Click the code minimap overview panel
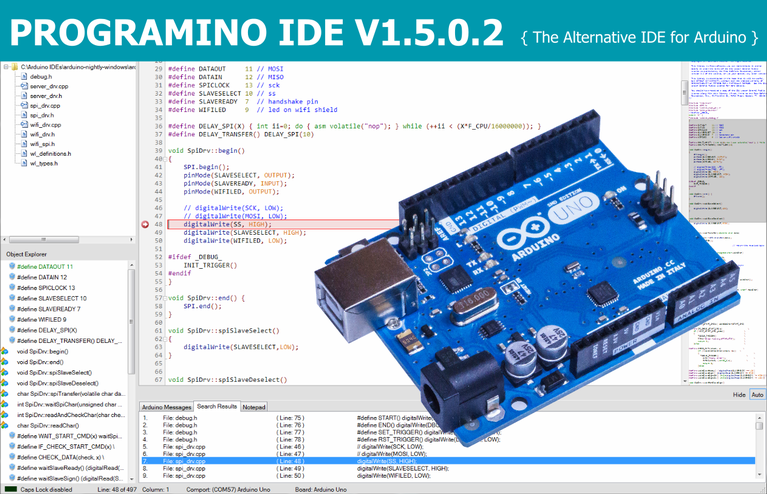The width and height of the screenshot is (767, 494). click(x=727, y=223)
